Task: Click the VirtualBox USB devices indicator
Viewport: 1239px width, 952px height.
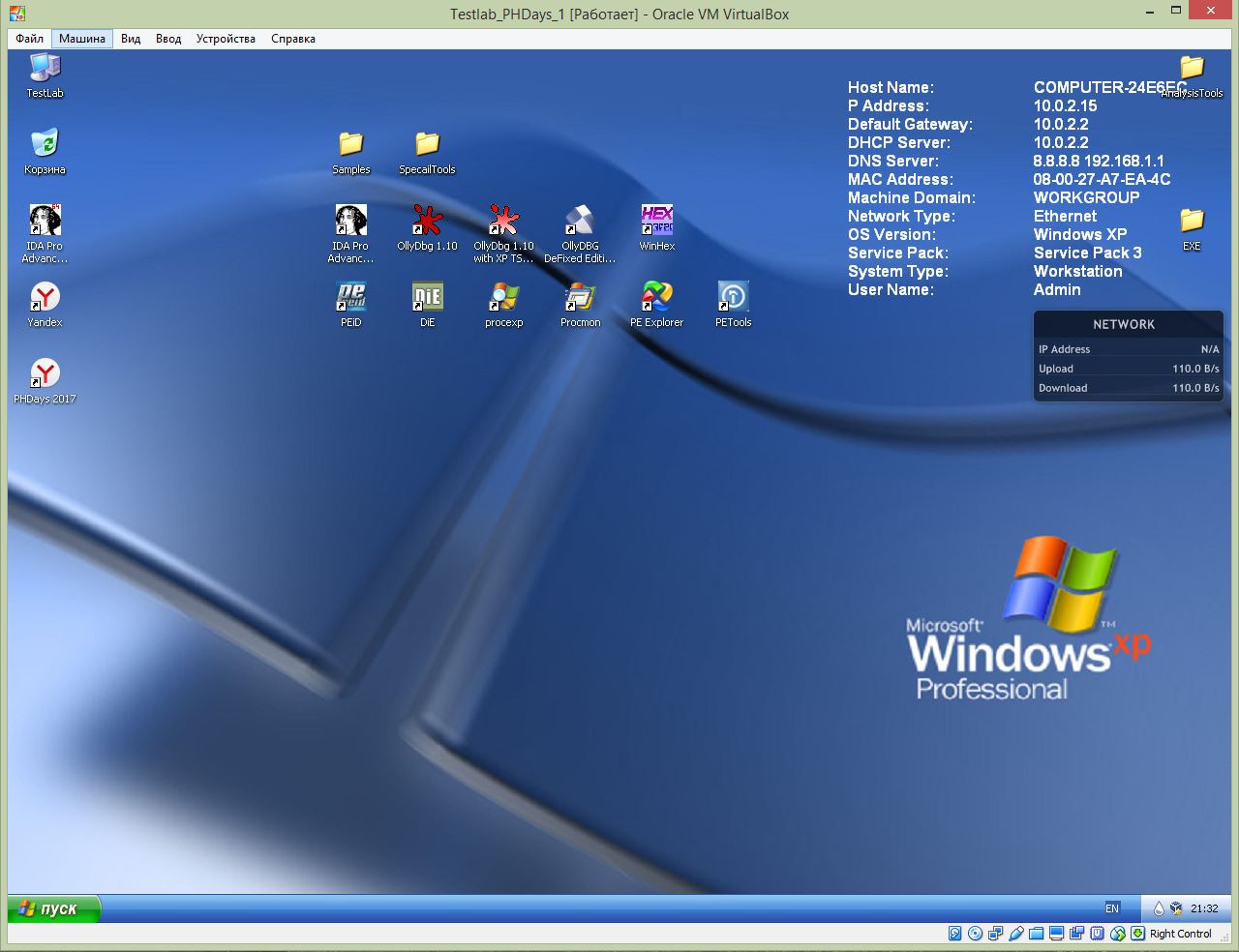Action: (1015, 934)
